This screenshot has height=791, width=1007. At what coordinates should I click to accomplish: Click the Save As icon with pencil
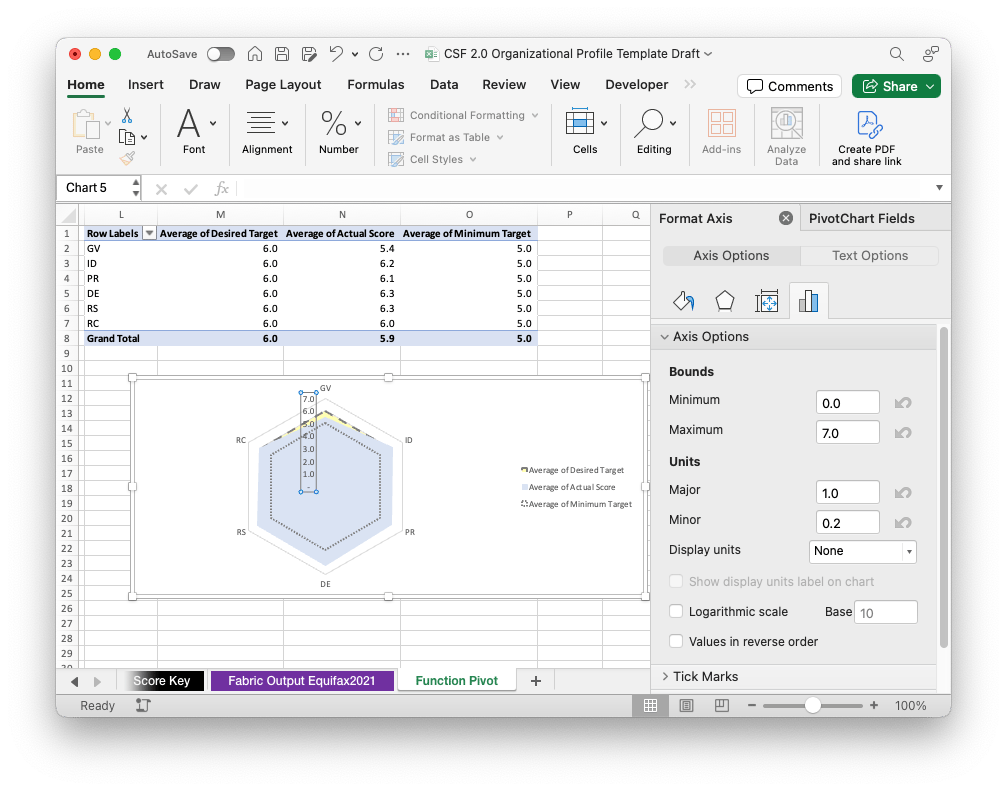tap(309, 54)
